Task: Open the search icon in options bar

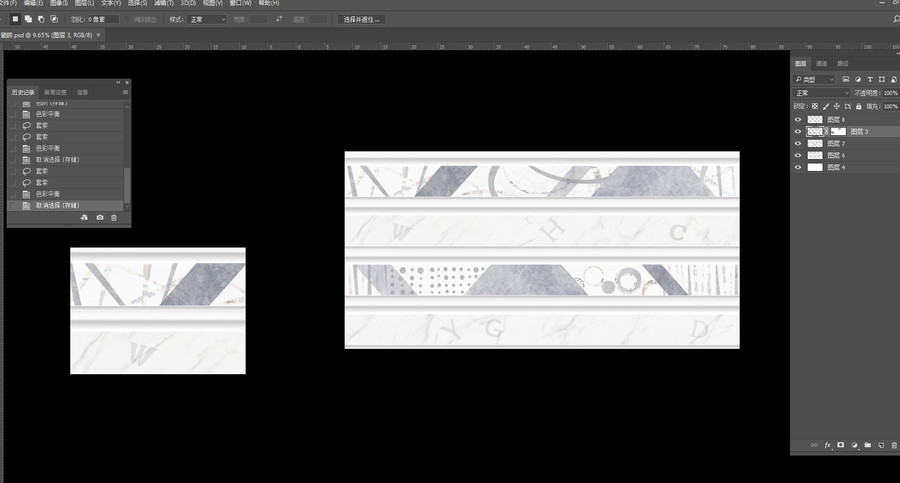Action: (896, 19)
